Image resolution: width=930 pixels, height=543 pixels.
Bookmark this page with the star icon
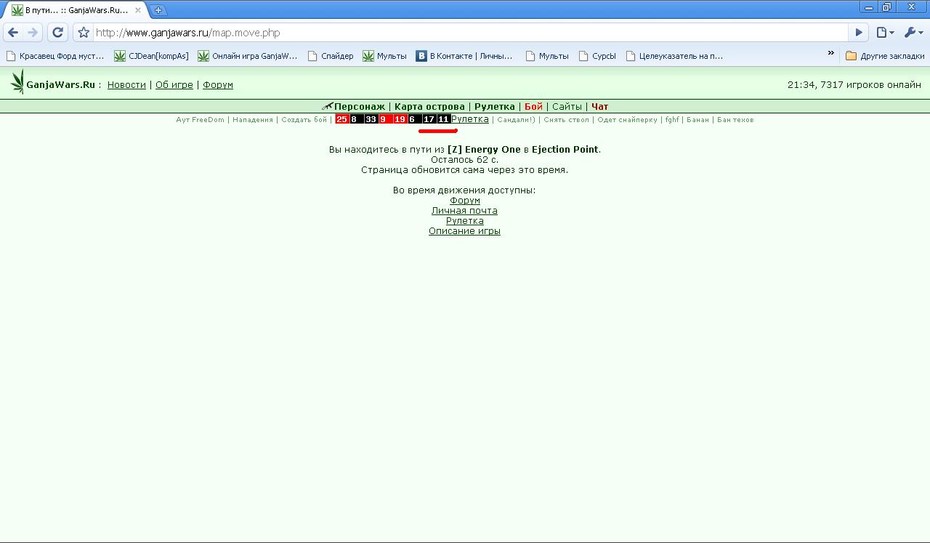pyautogui.click(x=84, y=33)
